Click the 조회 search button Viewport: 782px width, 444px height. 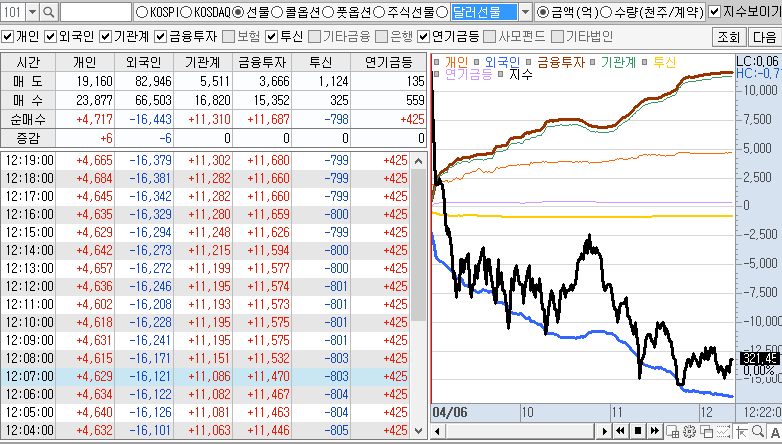click(727, 37)
